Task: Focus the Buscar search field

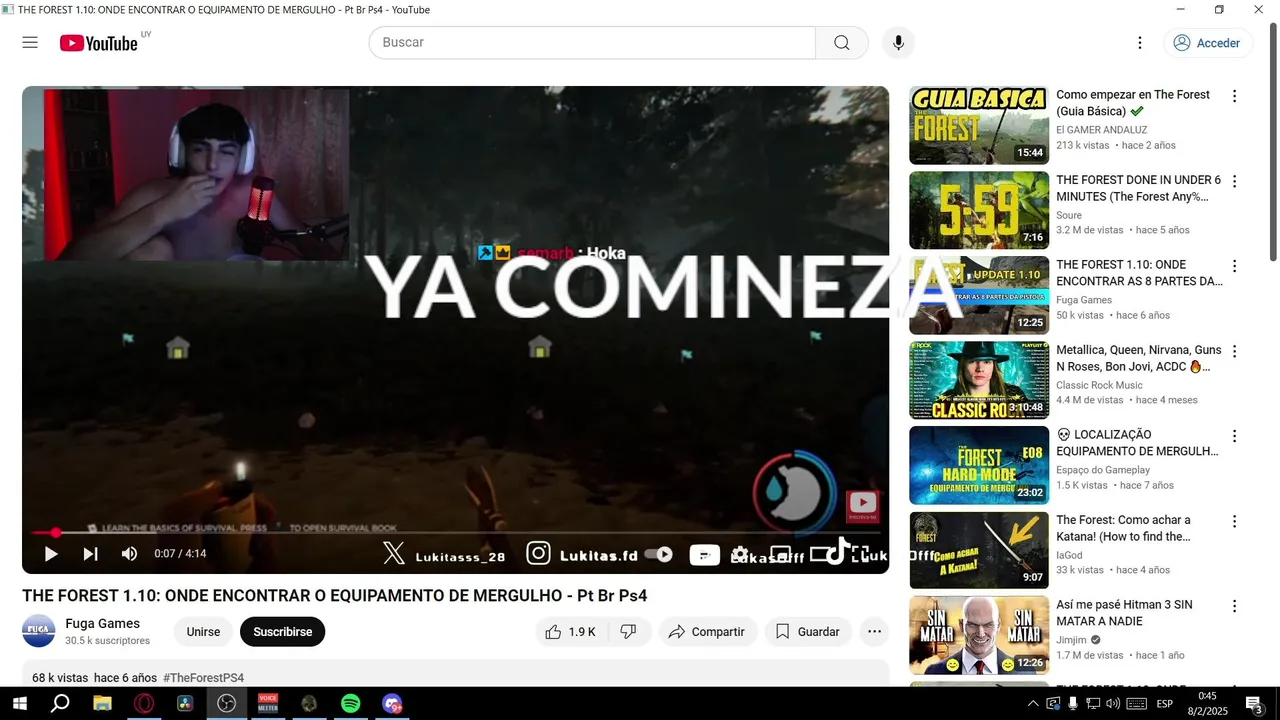Action: tap(592, 43)
